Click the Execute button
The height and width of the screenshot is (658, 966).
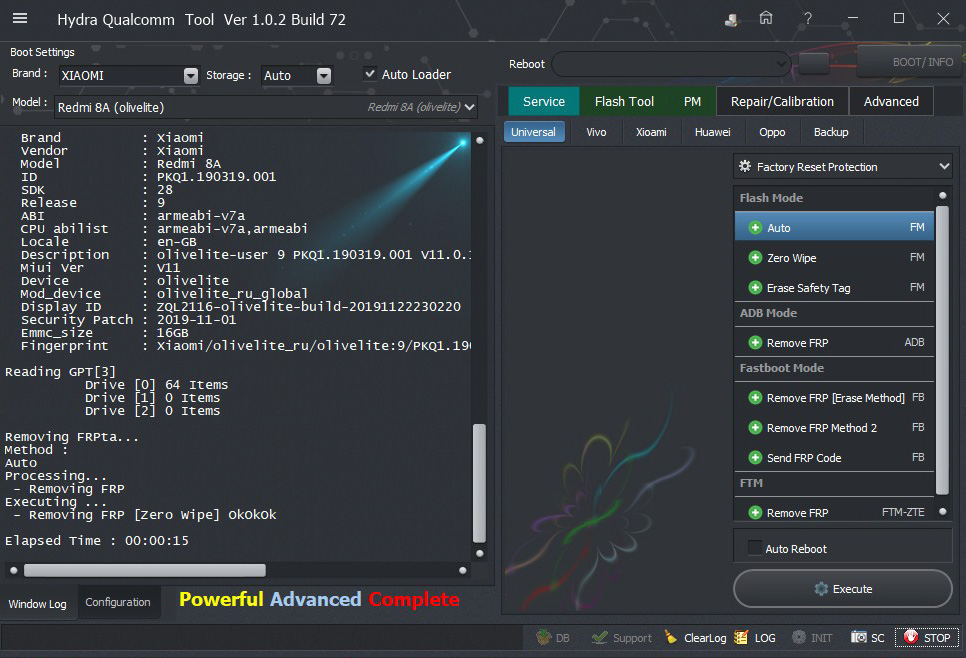click(x=842, y=589)
